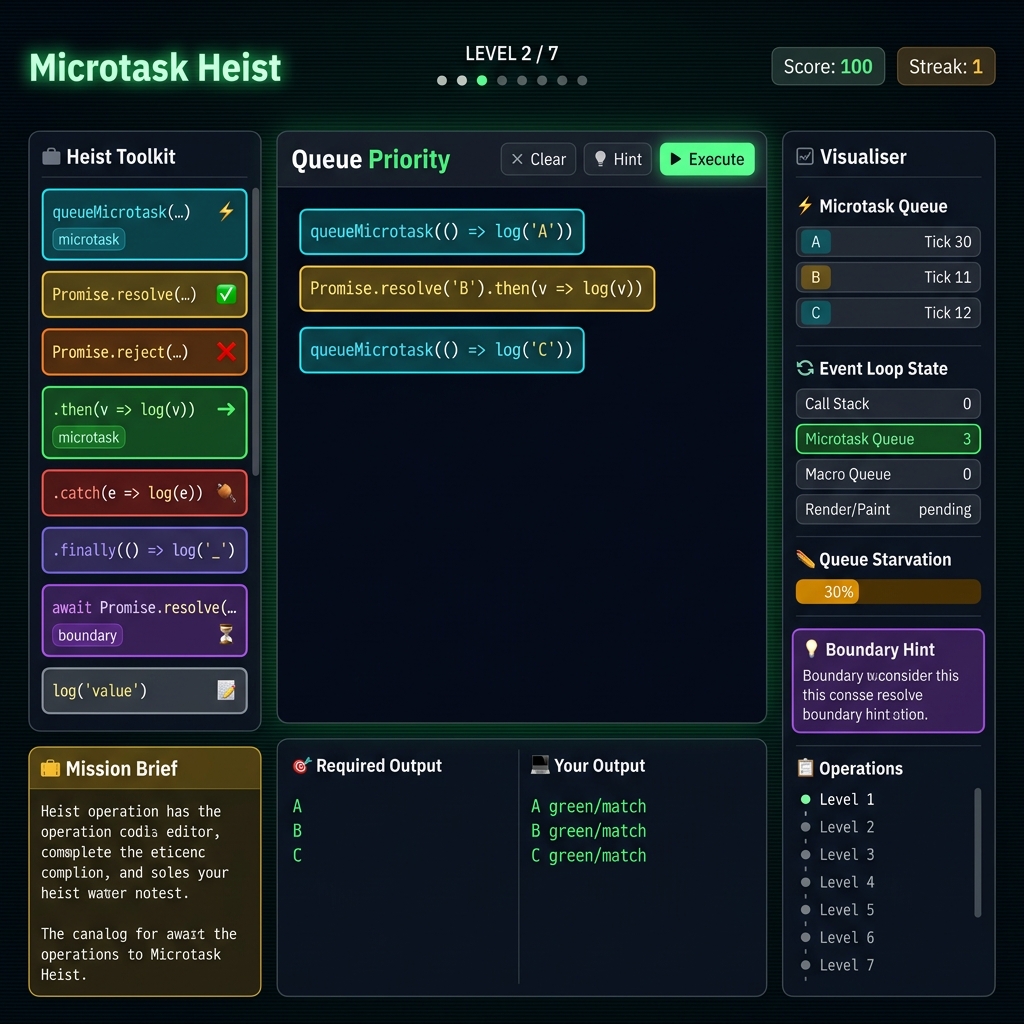
Task: Select the Promise.resolve(…) toolkit block
Action: pos(144,295)
